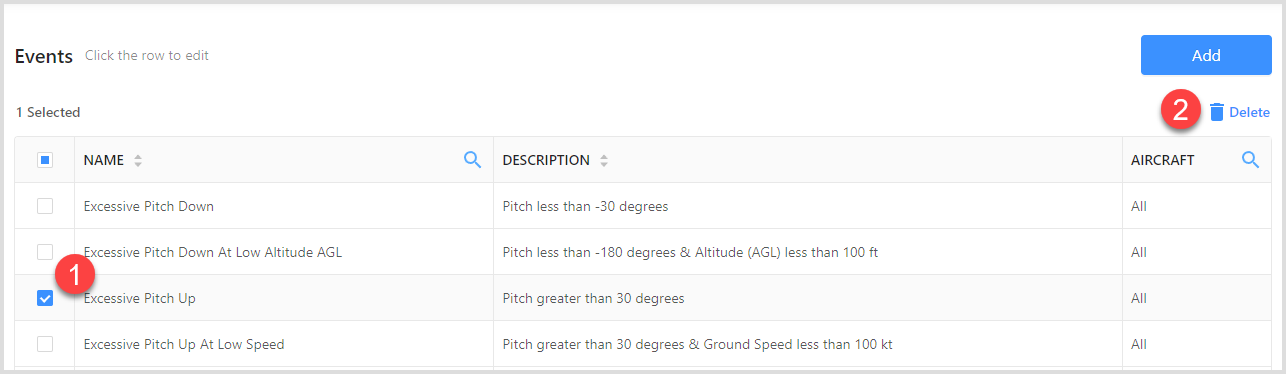
Task: Click the red number 2 marker
Action: tap(1181, 110)
